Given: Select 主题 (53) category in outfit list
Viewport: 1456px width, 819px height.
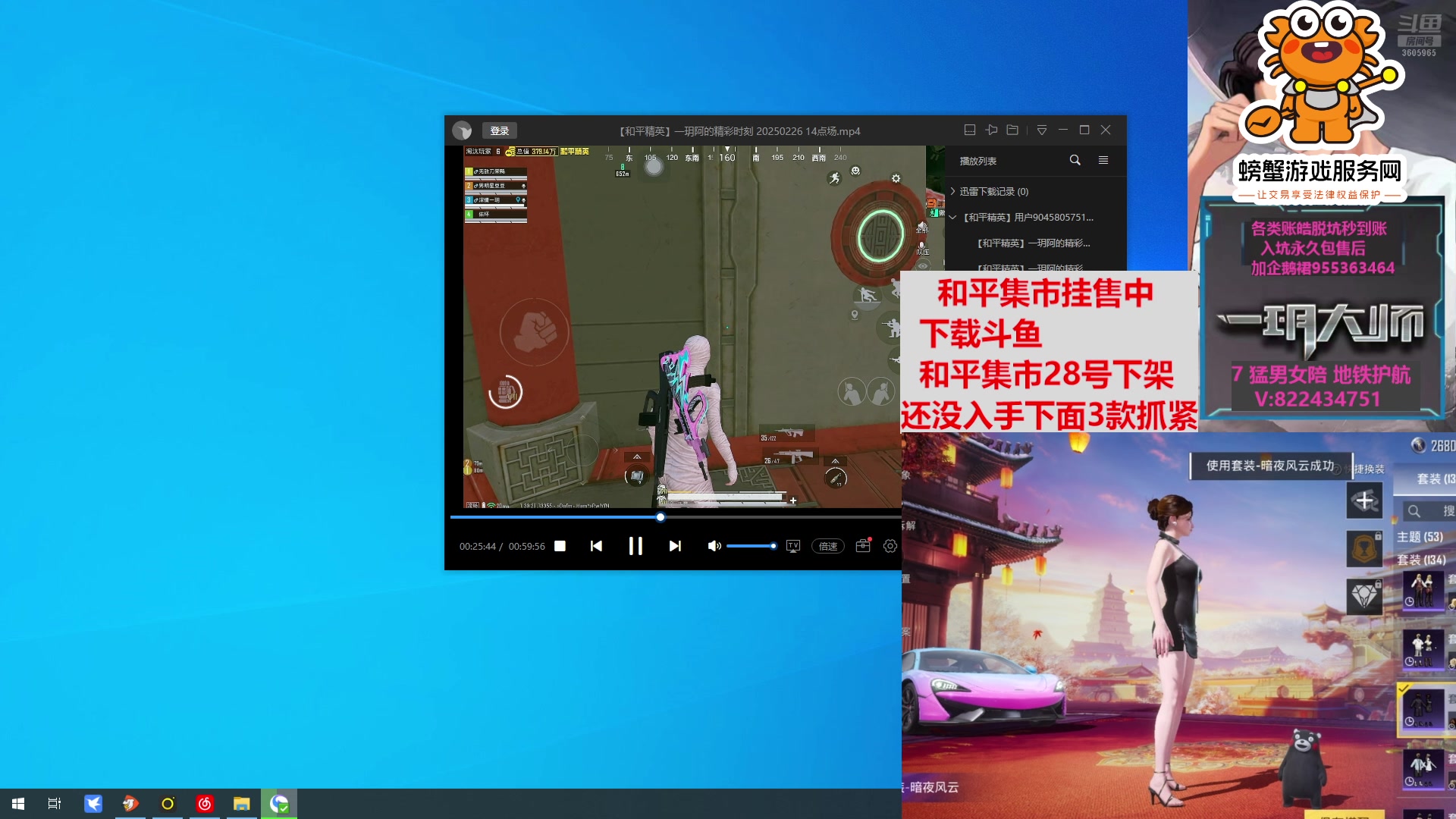Looking at the screenshot, I should click(1420, 537).
